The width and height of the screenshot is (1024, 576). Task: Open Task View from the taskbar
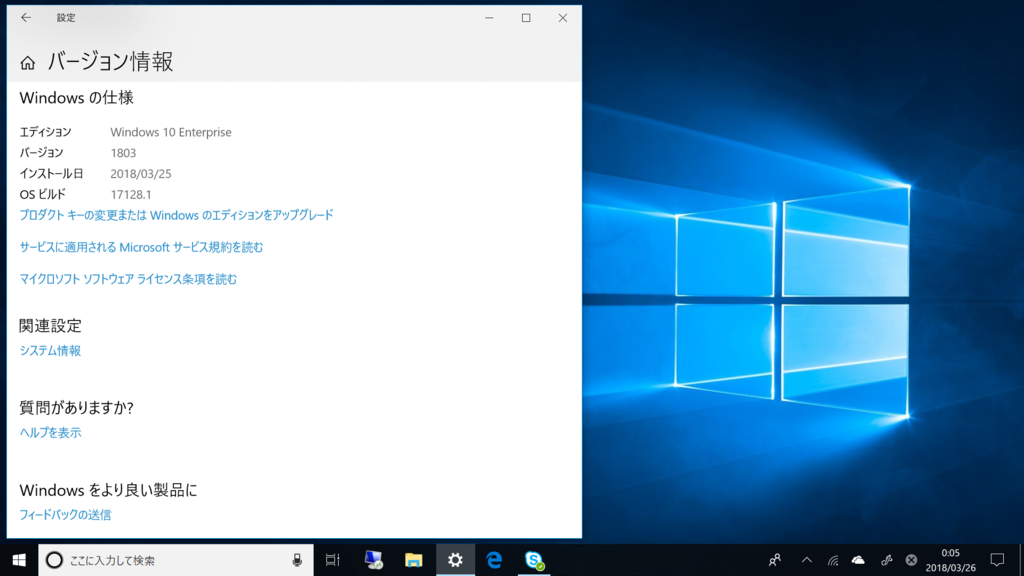[332, 560]
